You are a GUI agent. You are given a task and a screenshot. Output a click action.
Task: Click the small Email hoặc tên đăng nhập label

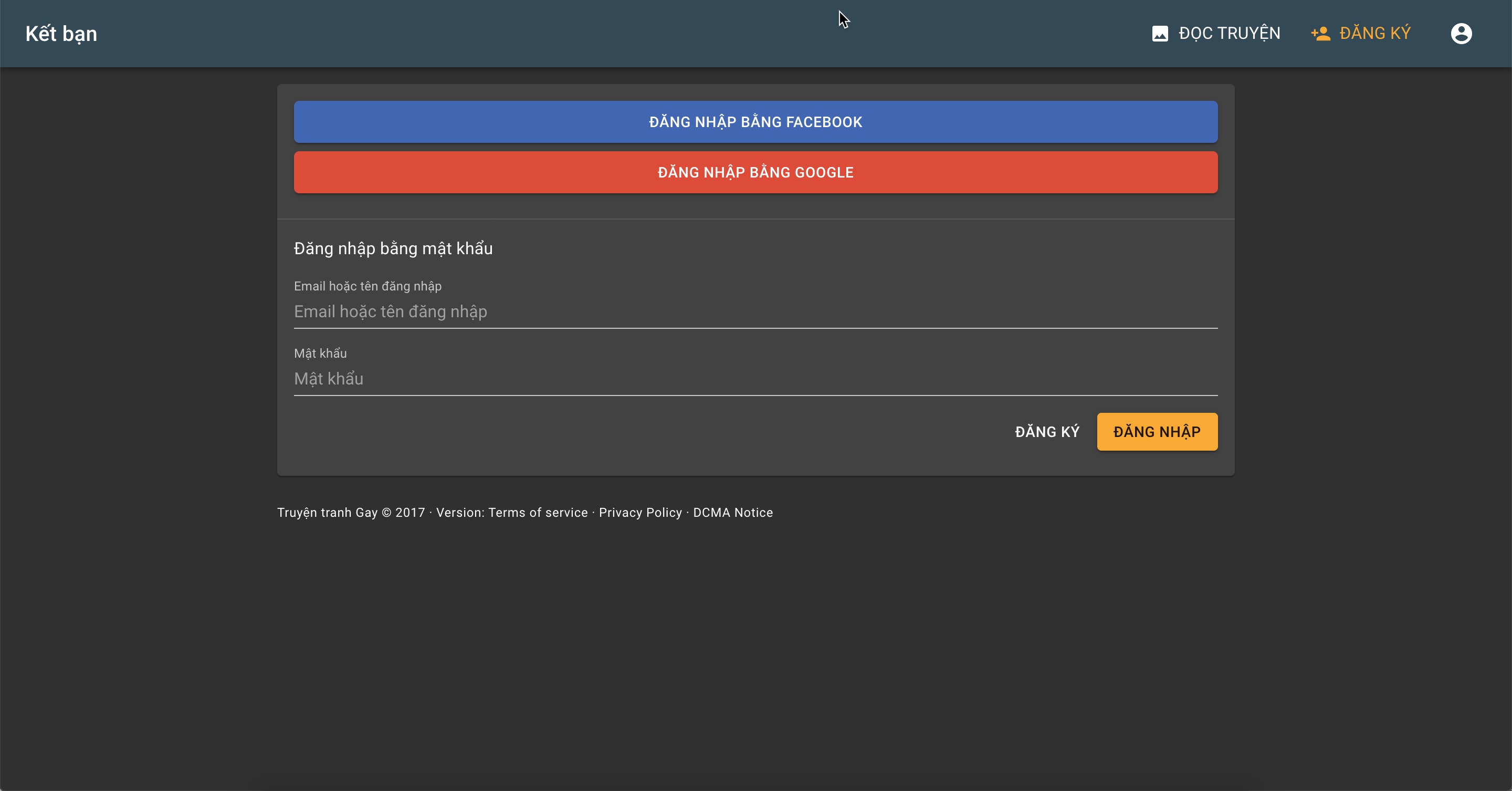tap(367, 286)
